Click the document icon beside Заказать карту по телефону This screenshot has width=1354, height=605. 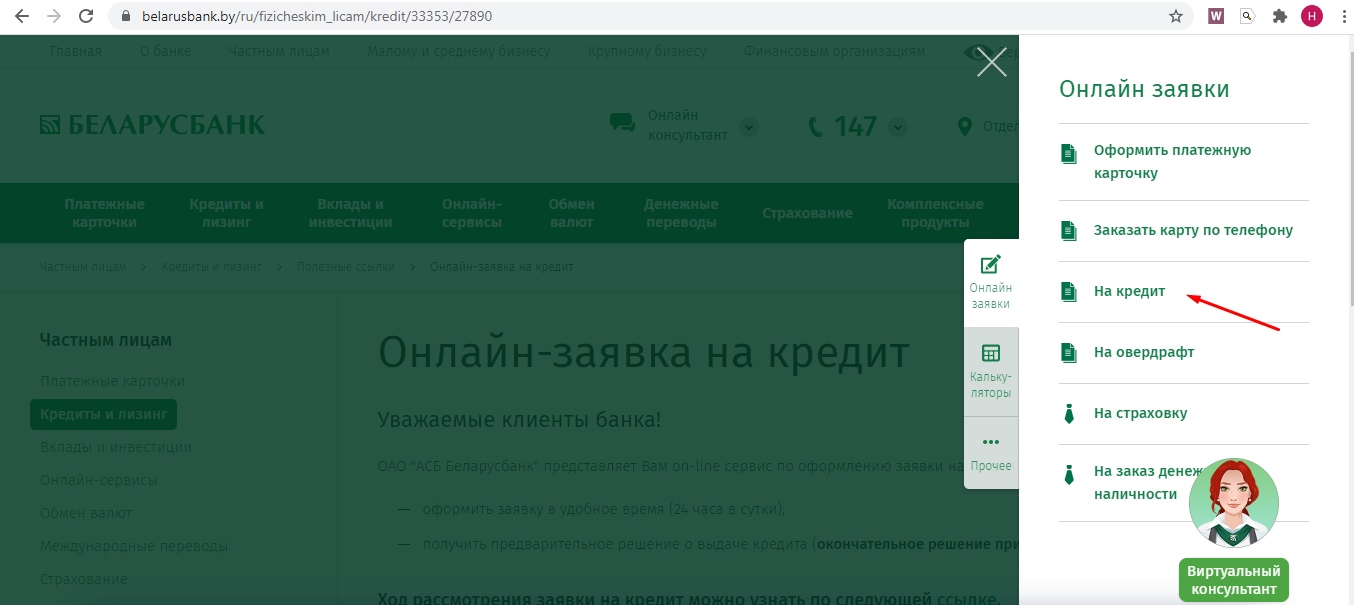[x=1069, y=231]
